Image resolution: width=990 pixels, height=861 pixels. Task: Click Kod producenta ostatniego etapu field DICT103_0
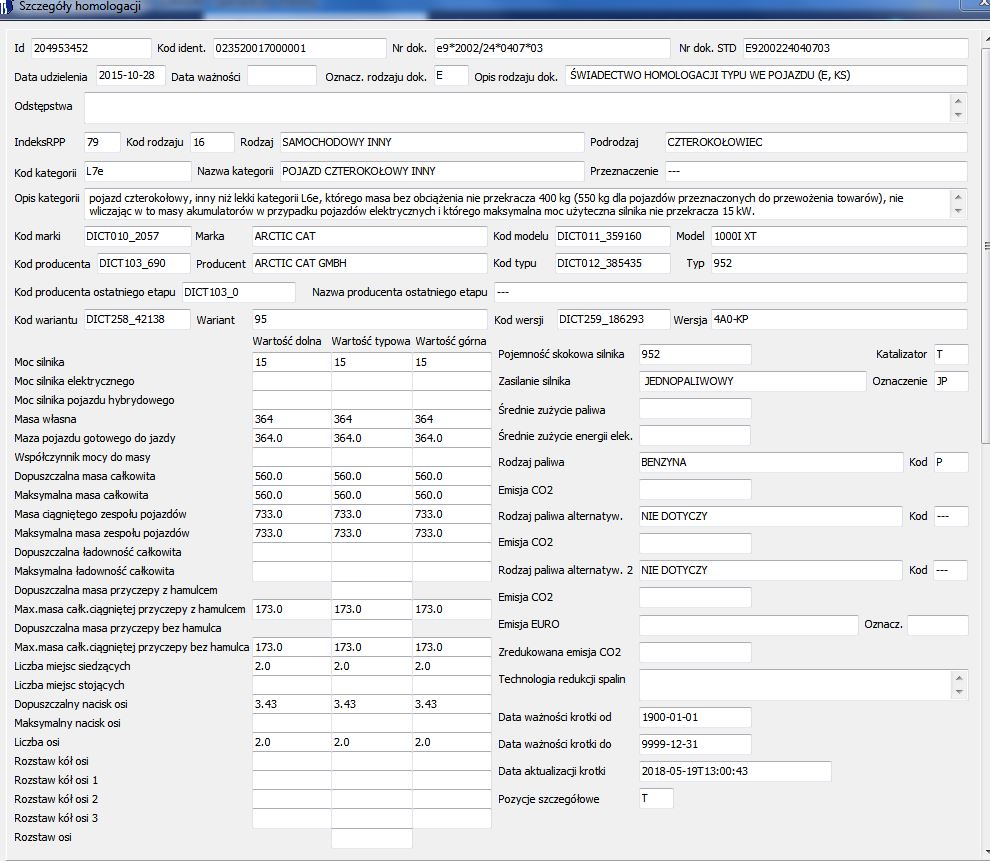(239, 292)
